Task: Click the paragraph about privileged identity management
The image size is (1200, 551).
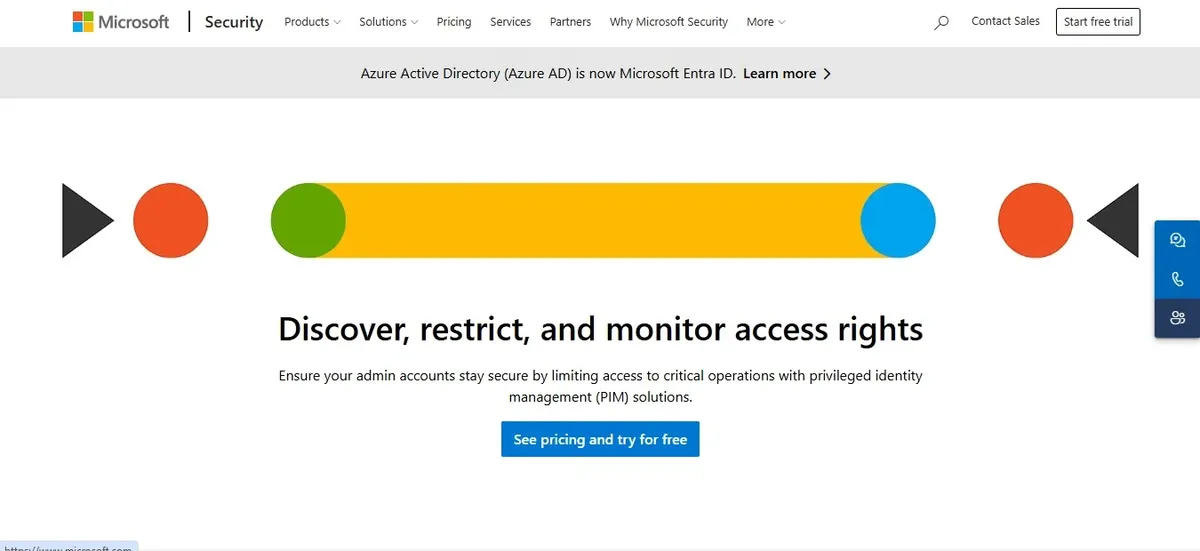Action: [600, 386]
